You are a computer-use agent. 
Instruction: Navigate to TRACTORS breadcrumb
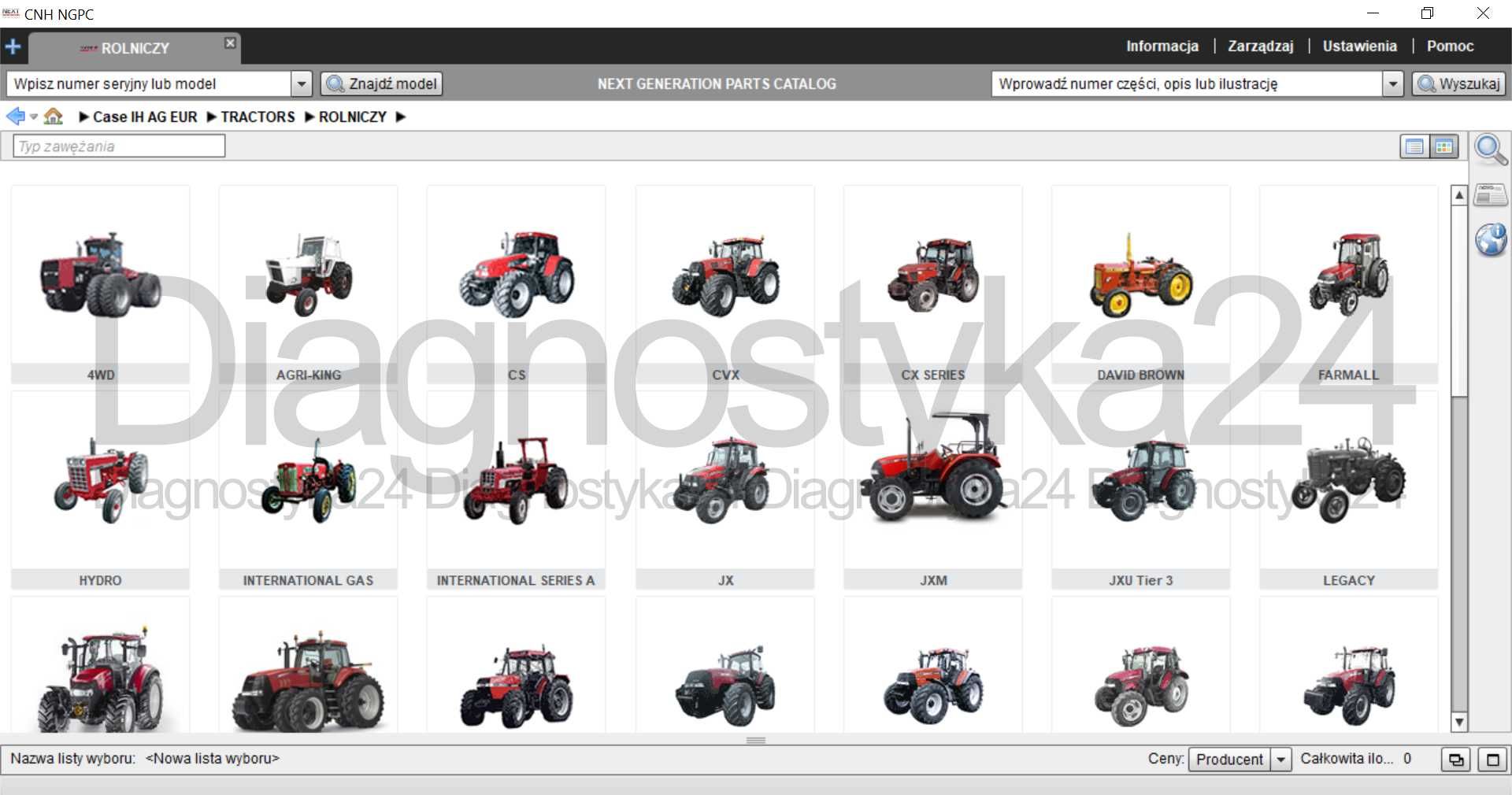click(x=258, y=117)
